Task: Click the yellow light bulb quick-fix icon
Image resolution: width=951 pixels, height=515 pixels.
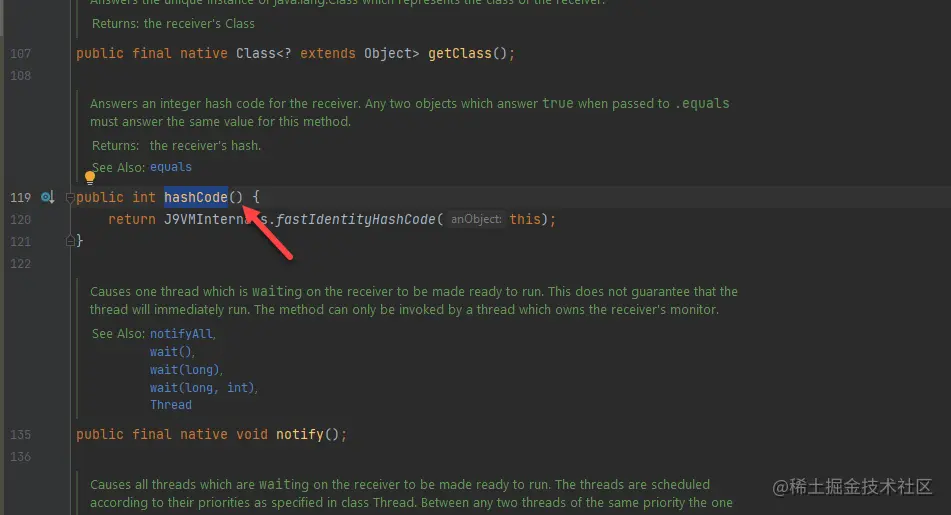Action: click(x=90, y=178)
